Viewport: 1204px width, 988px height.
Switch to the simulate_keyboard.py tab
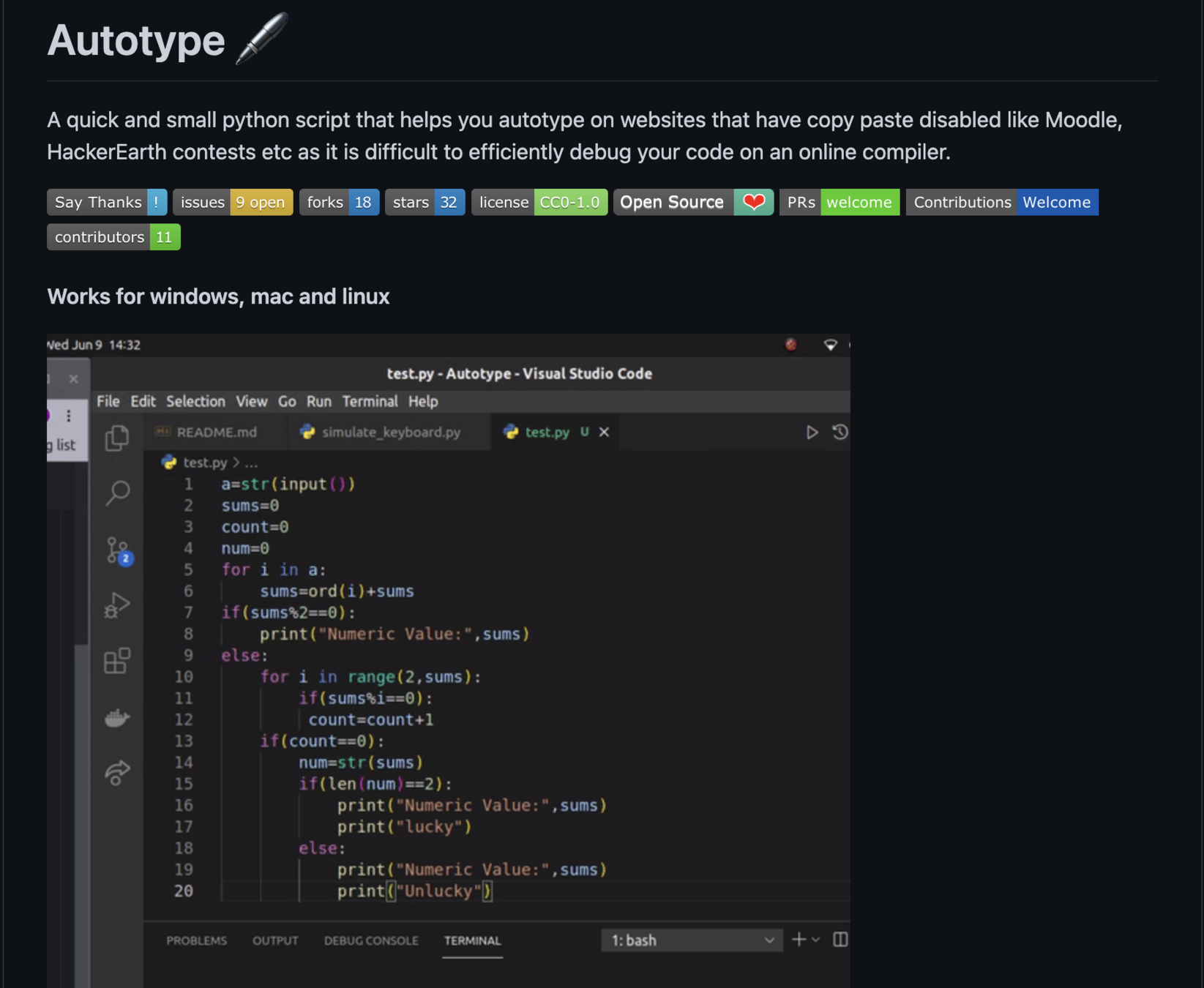(x=391, y=433)
